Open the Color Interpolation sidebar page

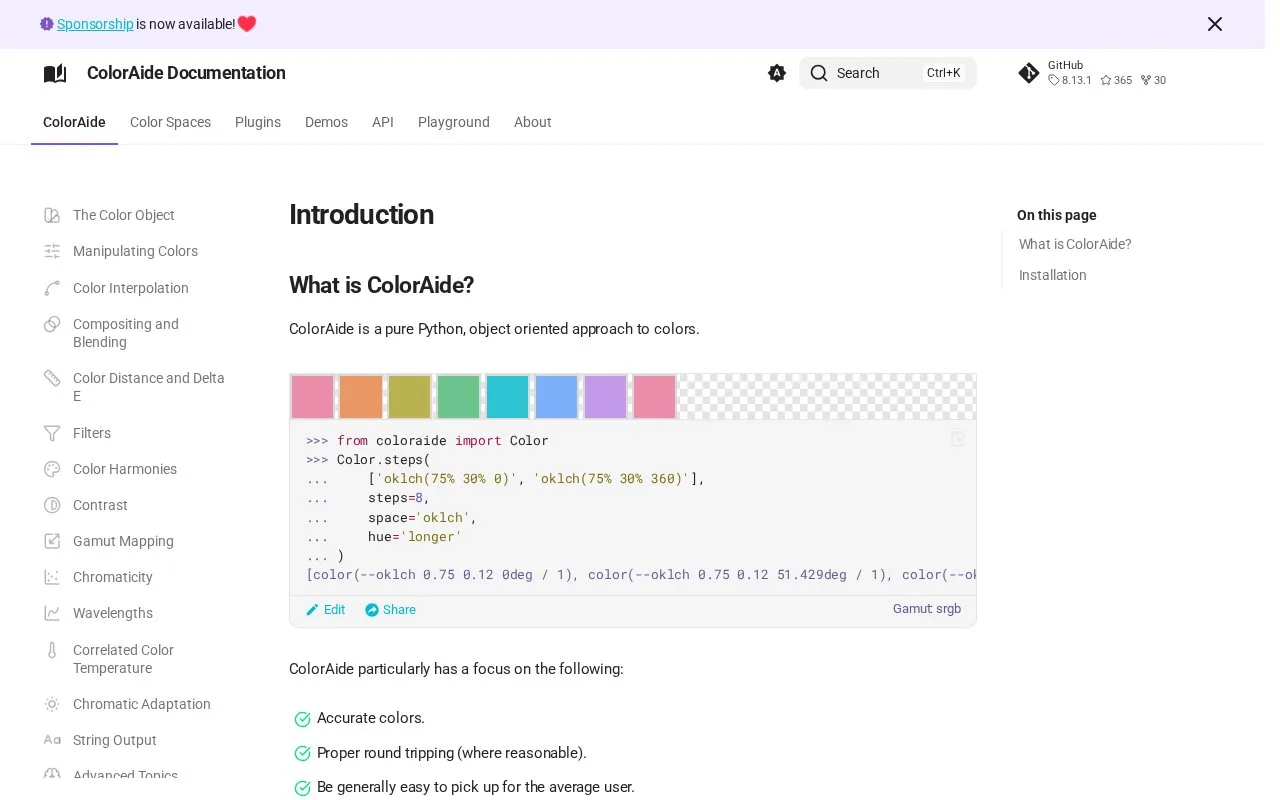[131, 288]
